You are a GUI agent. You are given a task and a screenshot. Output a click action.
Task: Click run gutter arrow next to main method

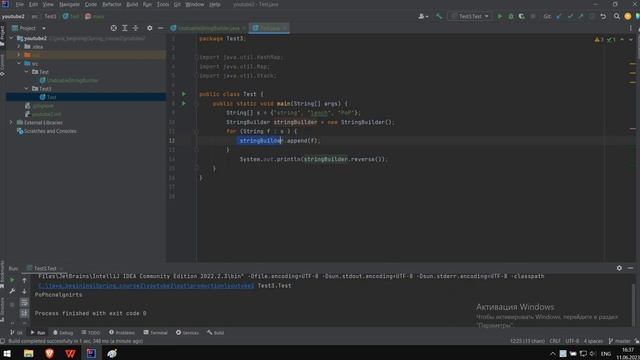pos(184,104)
